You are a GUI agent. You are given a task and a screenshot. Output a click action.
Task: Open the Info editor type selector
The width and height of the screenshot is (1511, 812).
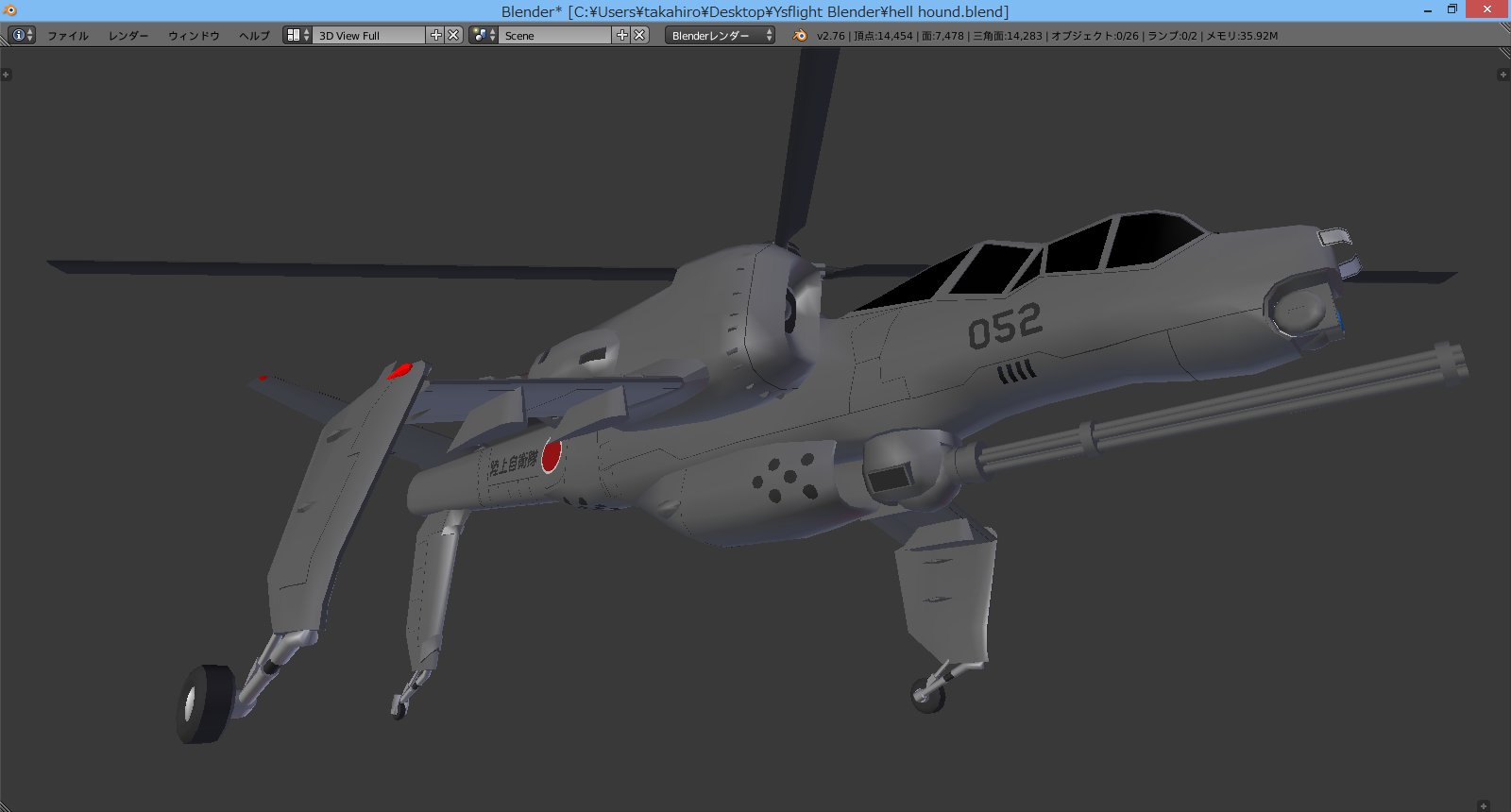coord(21,35)
